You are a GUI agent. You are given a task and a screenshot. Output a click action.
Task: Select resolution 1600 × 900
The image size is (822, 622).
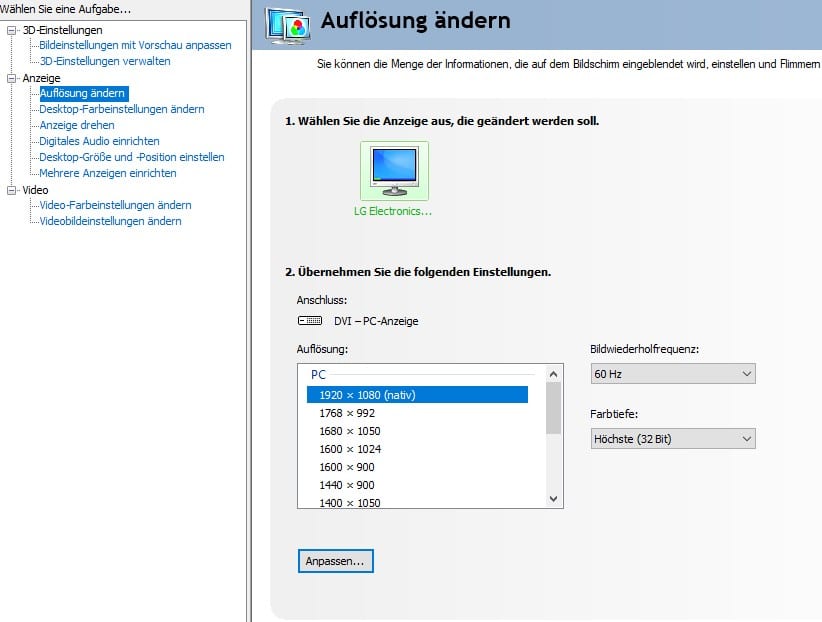347,467
